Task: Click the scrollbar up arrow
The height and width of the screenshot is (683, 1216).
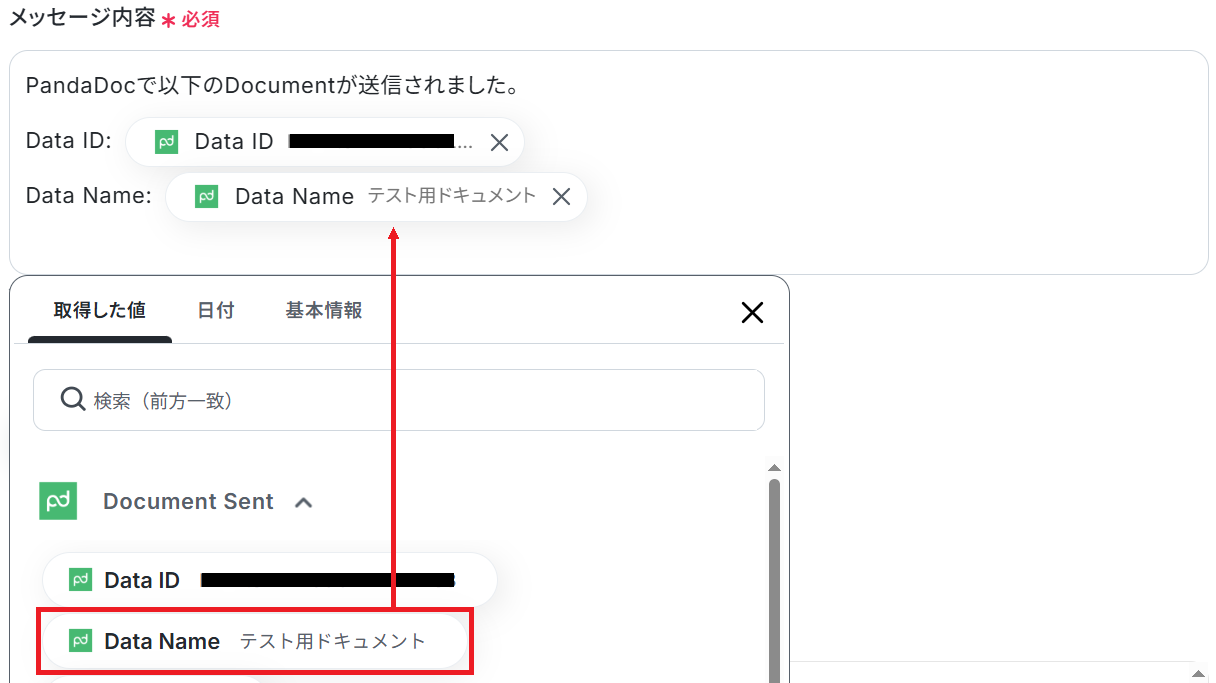Action: 774,468
